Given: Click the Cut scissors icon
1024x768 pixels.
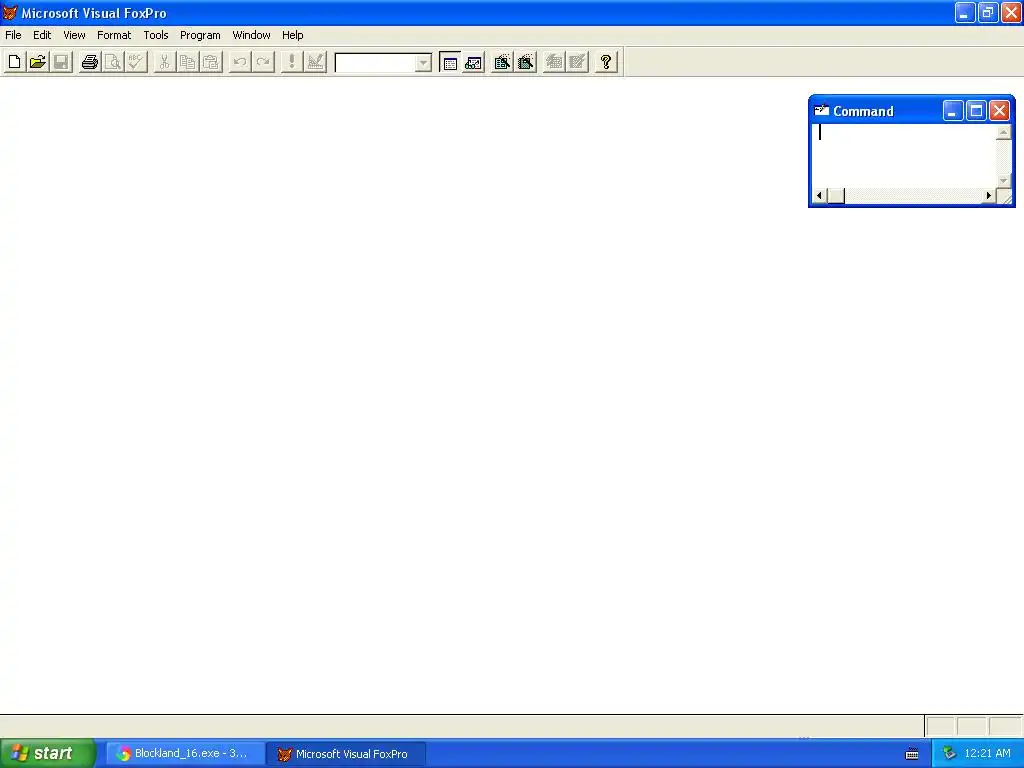Looking at the screenshot, I should point(165,62).
